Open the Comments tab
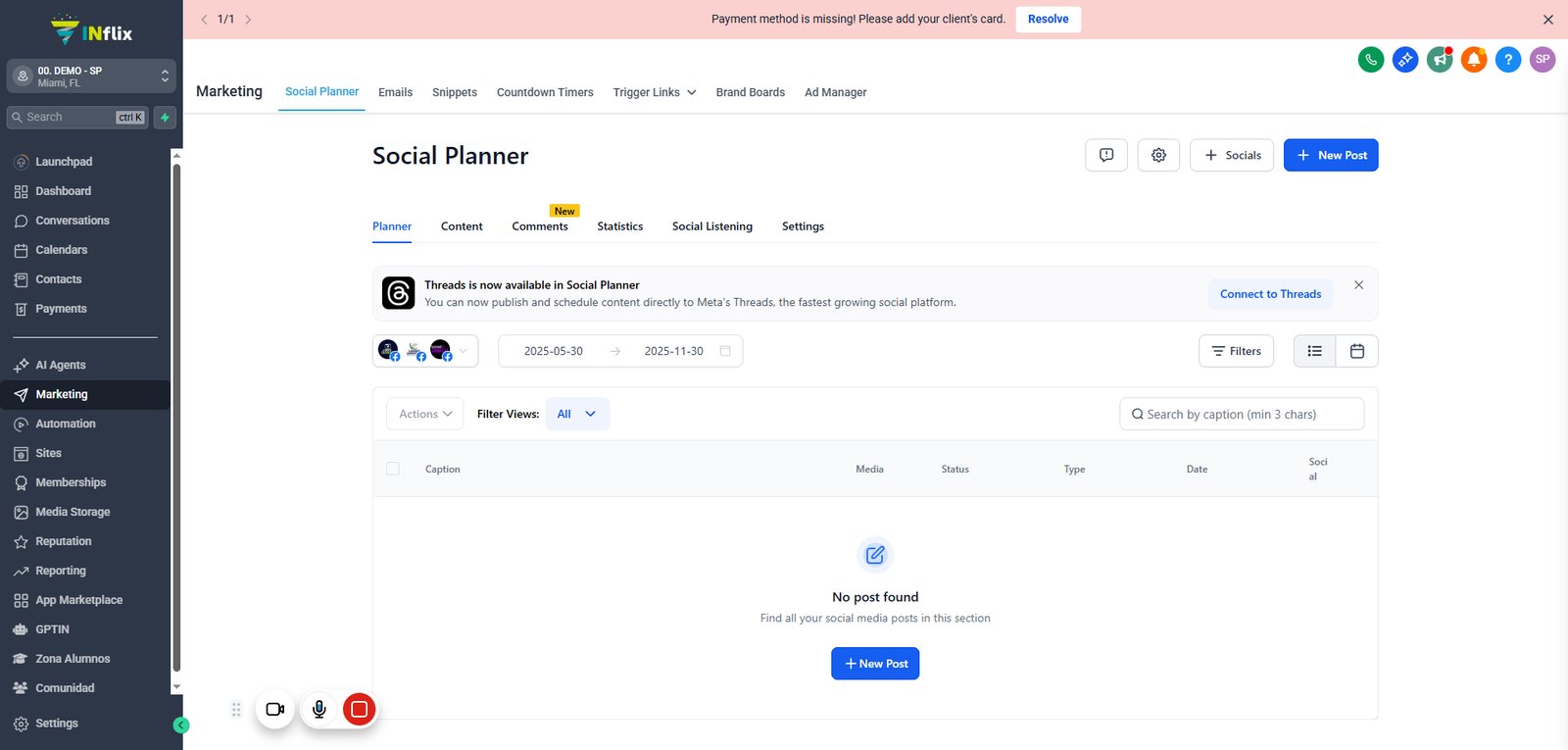This screenshot has width=1568, height=750. [540, 226]
